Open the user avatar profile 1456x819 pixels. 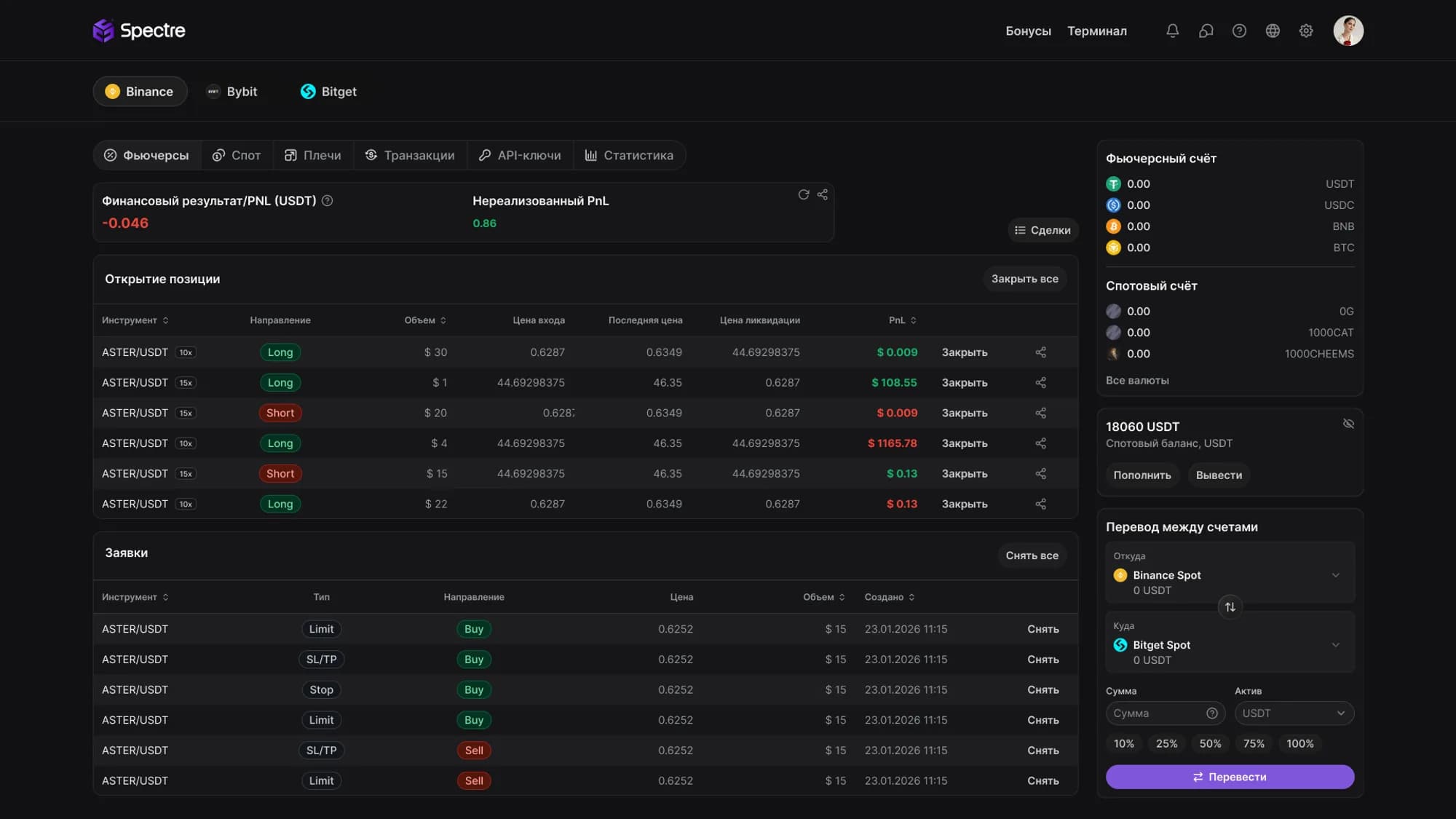click(1348, 31)
